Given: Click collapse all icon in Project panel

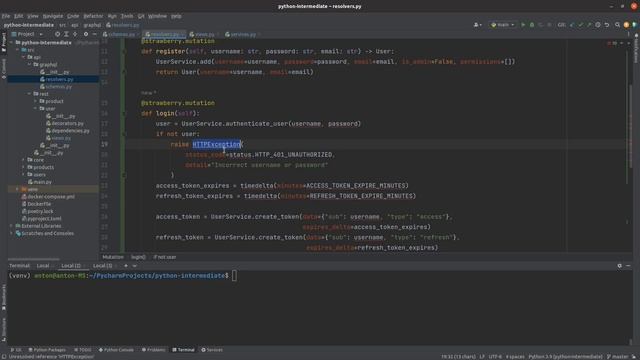Looking at the screenshot, I should 75,34.
